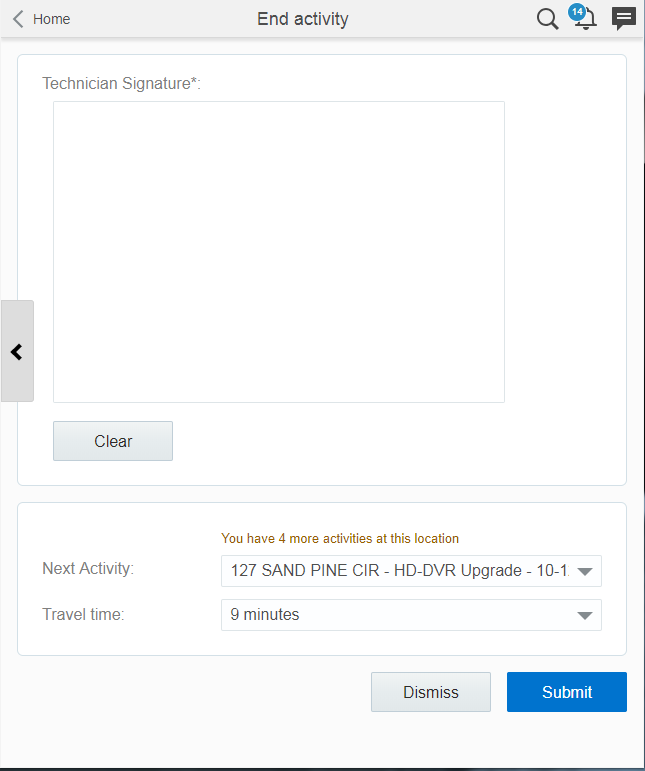Open the Travel time dropdown showing 9 minutes

pyautogui.click(x=400, y=615)
